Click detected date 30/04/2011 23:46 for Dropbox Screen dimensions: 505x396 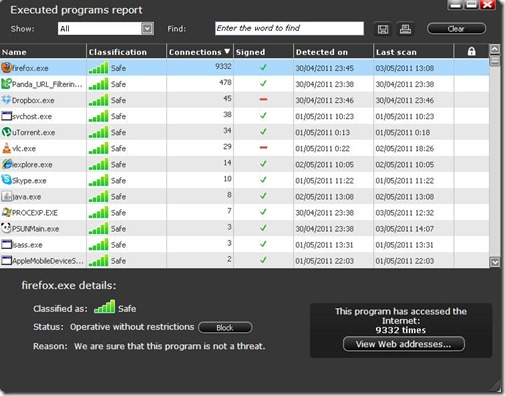[324, 100]
